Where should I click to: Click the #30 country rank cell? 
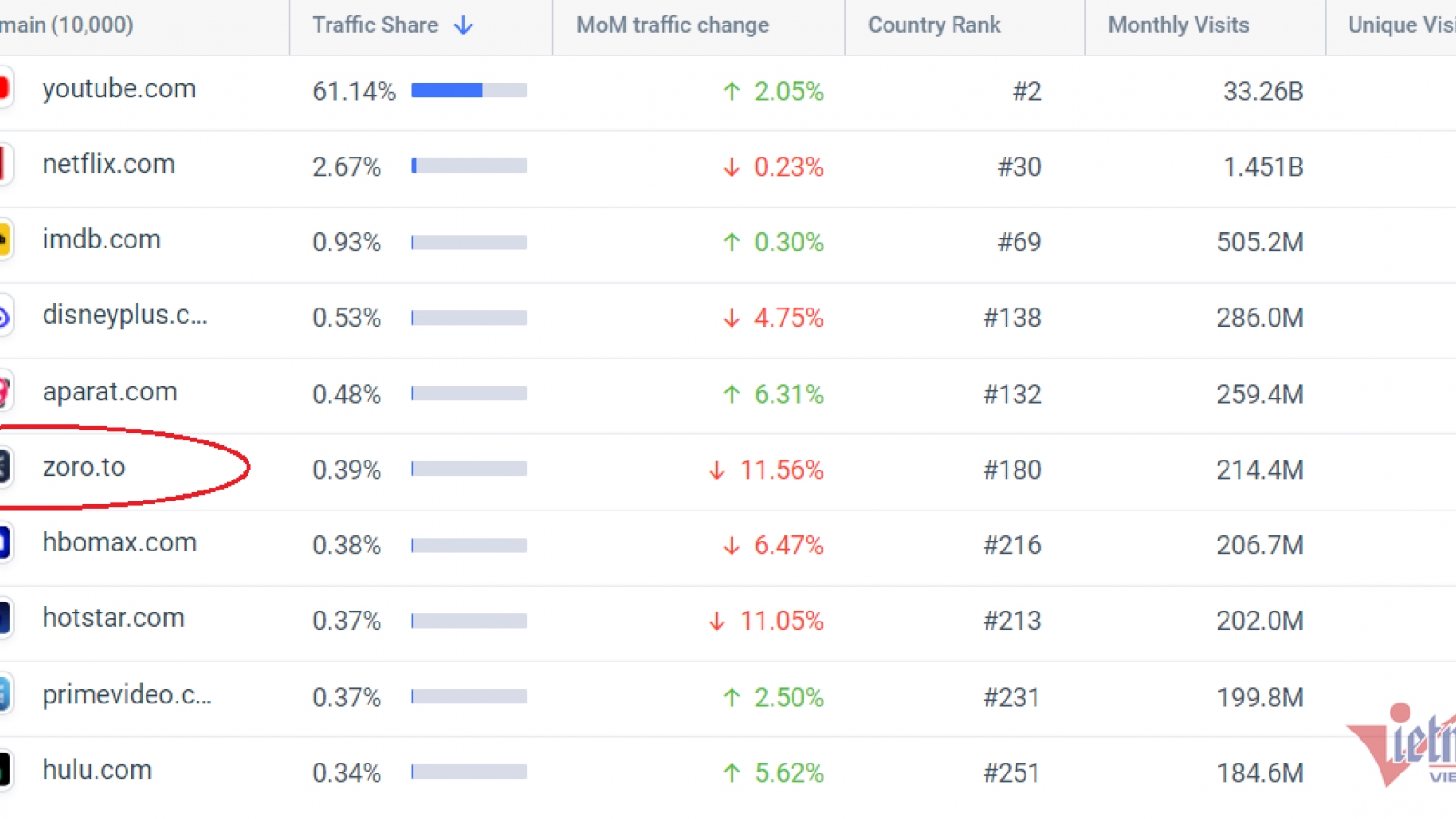point(1020,167)
